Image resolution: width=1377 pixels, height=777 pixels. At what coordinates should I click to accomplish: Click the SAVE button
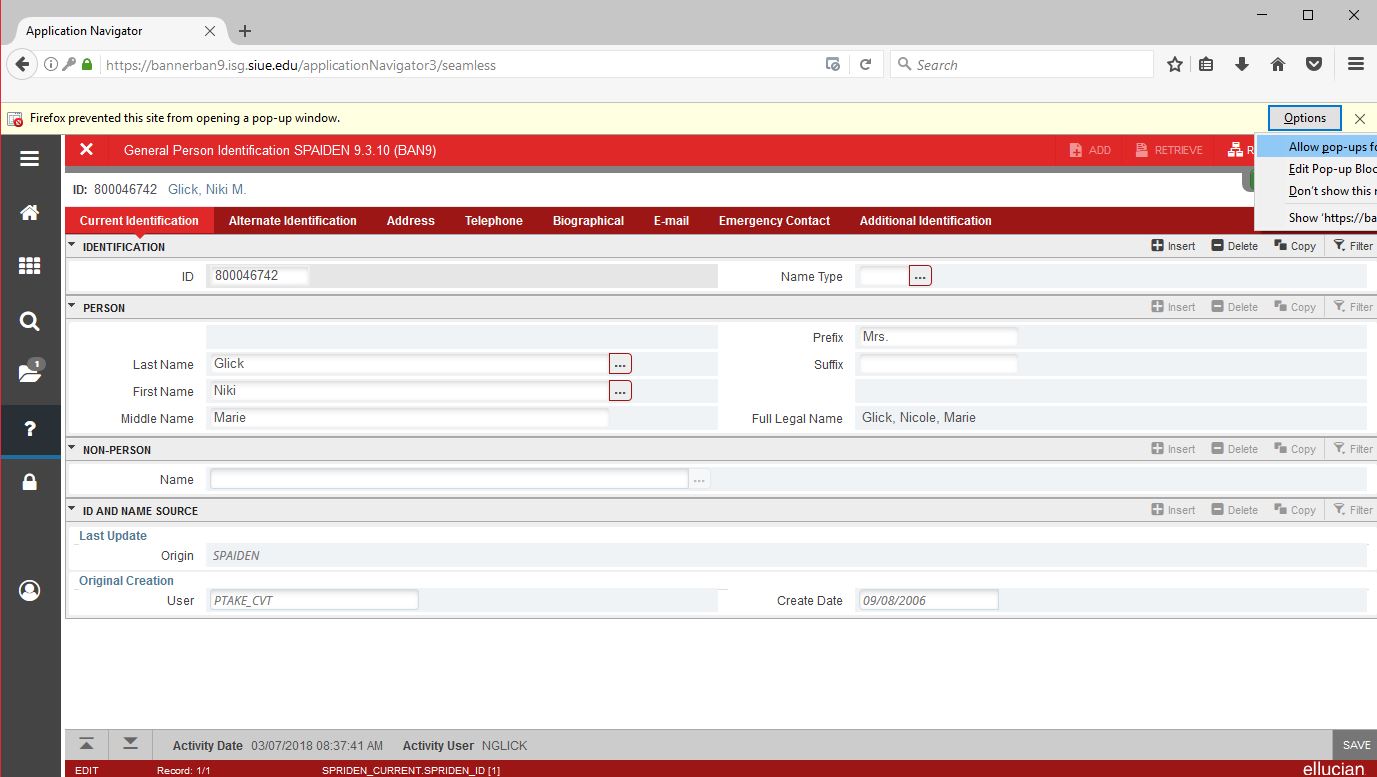[1356, 745]
